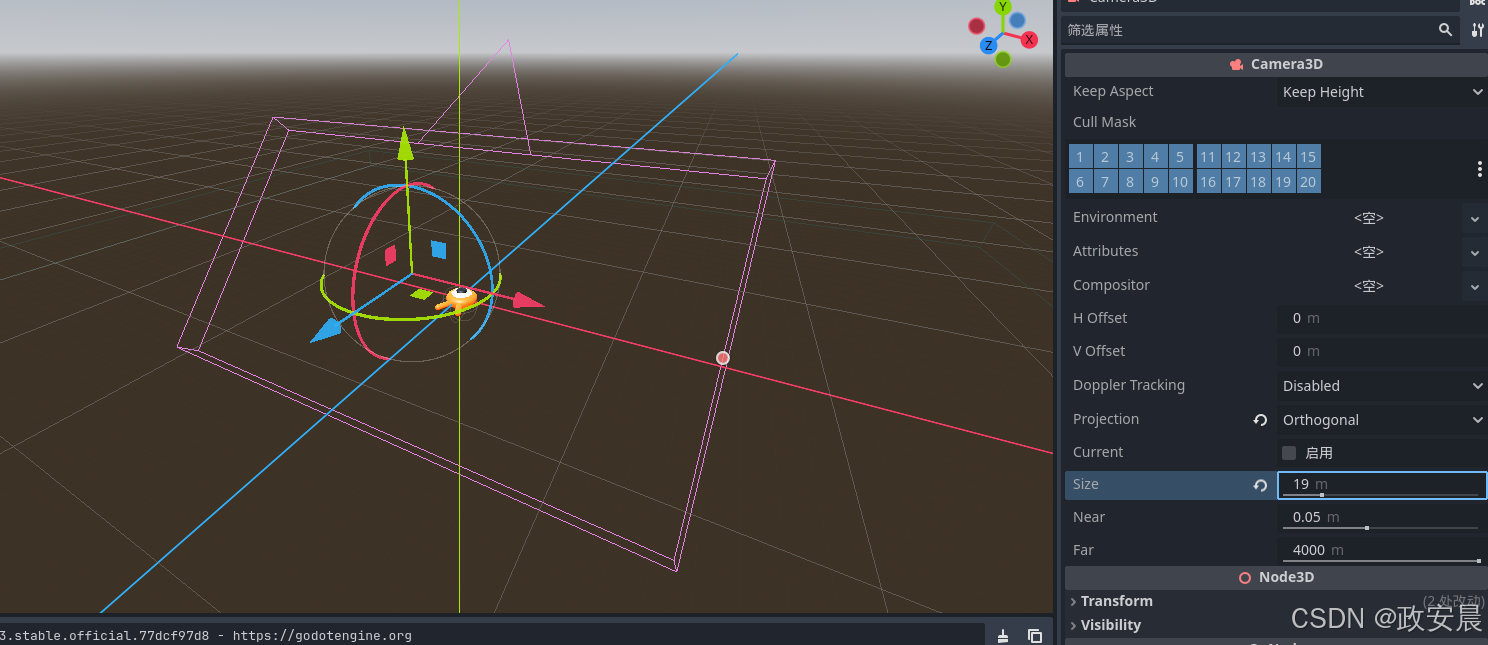The height and width of the screenshot is (645, 1488).
Task: Open the Projection Orthogonal dropdown
Action: pos(1382,420)
